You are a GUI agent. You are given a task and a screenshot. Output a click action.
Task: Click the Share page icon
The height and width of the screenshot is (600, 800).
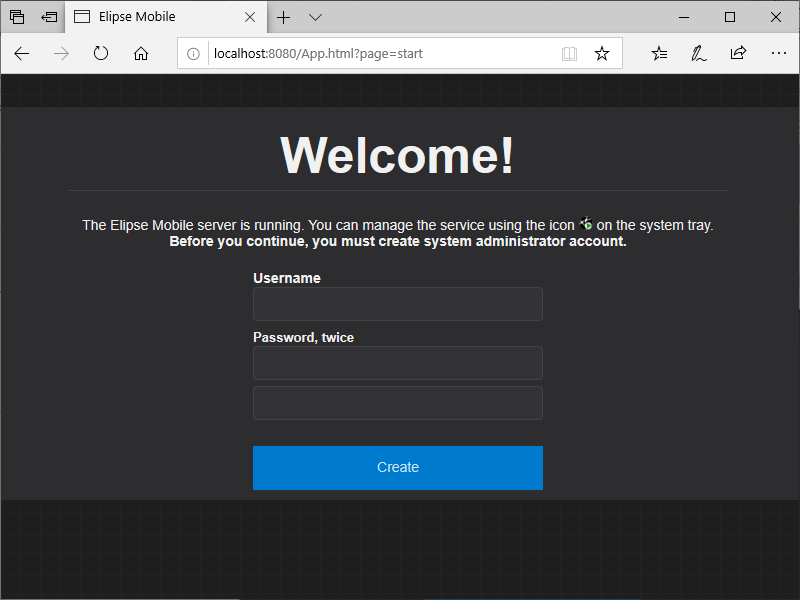coord(738,53)
